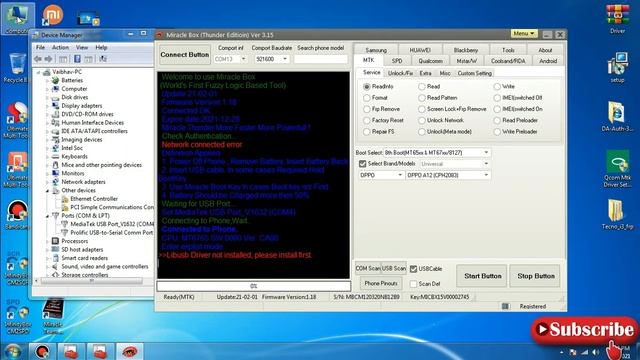Select Unlock Network radio option
The height and width of the screenshot is (360, 640).
point(422,121)
